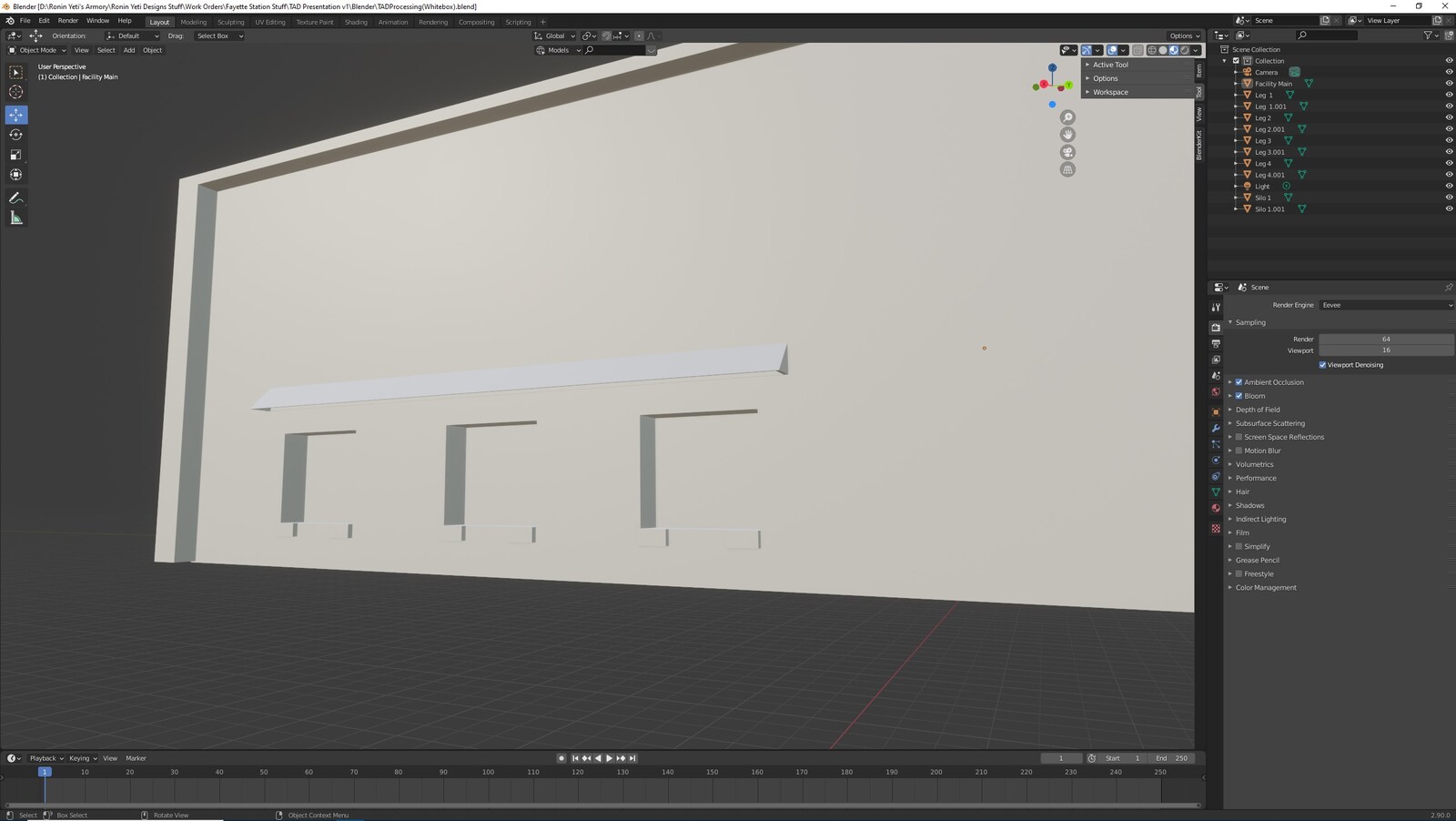Switch to the Scripting workspace tab

518,22
